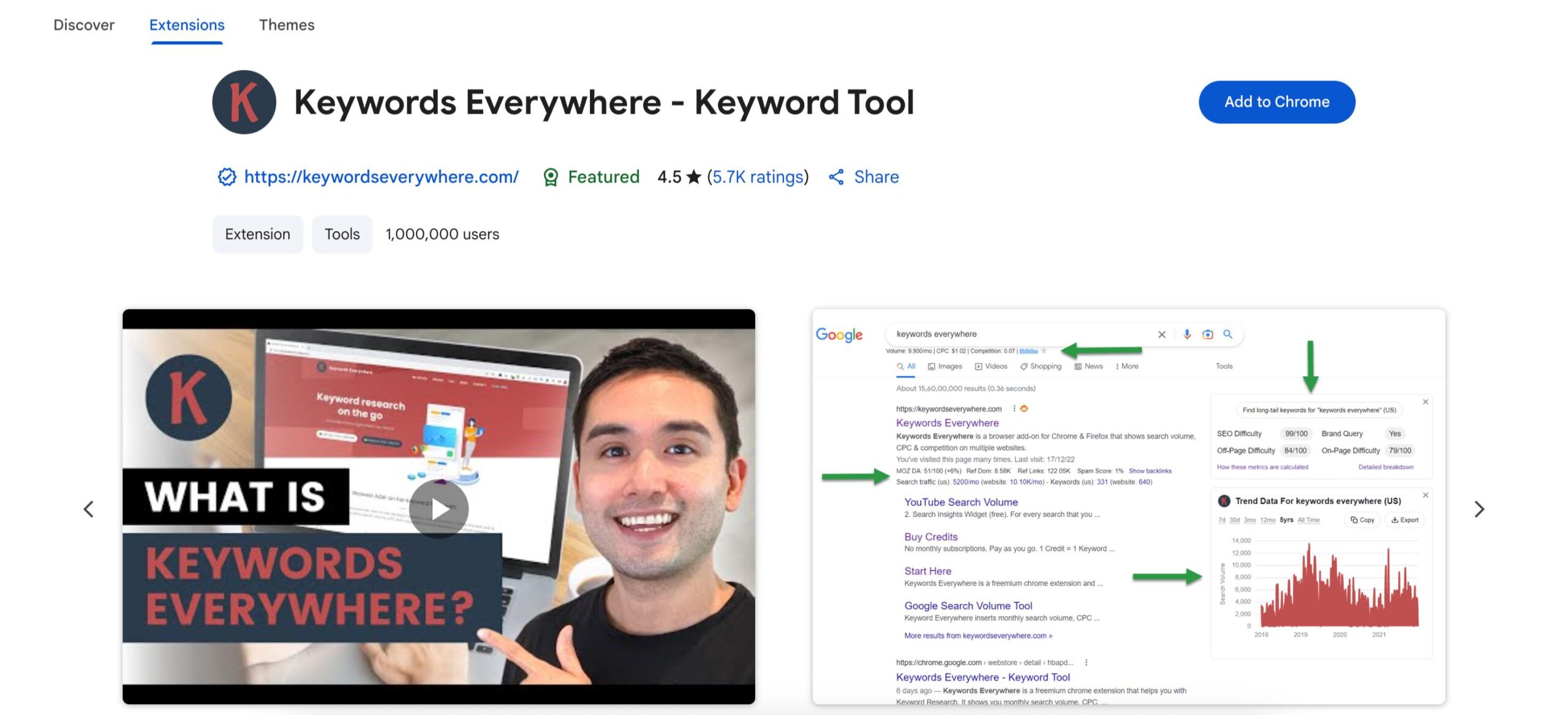Click the Share text link

(x=876, y=177)
